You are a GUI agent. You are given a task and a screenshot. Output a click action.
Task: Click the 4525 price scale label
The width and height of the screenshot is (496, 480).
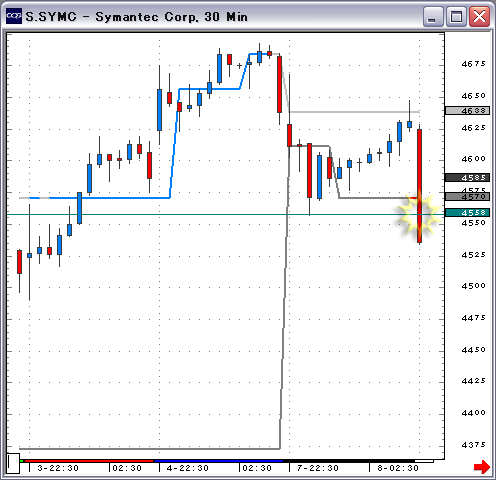click(473, 255)
